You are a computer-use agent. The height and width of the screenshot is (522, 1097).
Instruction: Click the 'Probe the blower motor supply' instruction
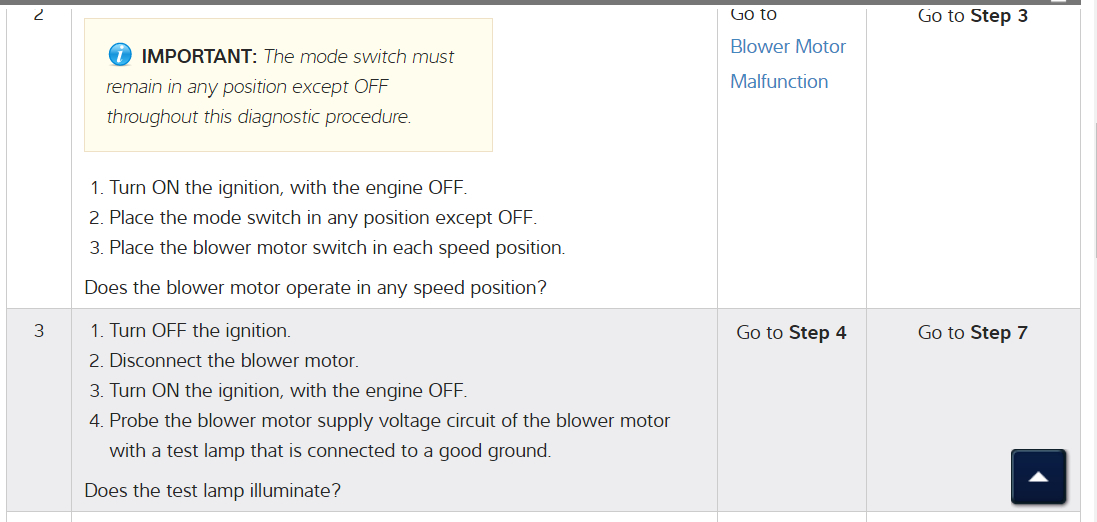coord(389,421)
